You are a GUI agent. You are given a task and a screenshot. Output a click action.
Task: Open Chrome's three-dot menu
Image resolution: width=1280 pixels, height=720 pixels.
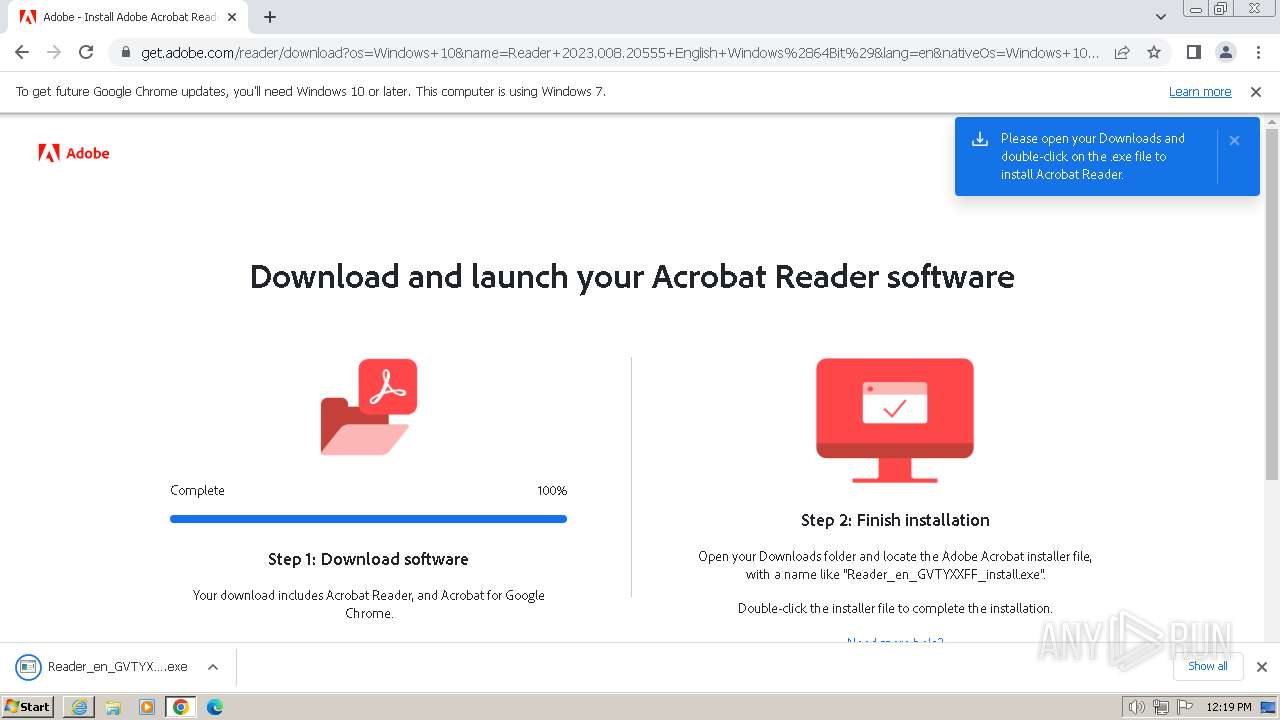pyautogui.click(x=1258, y=52)
